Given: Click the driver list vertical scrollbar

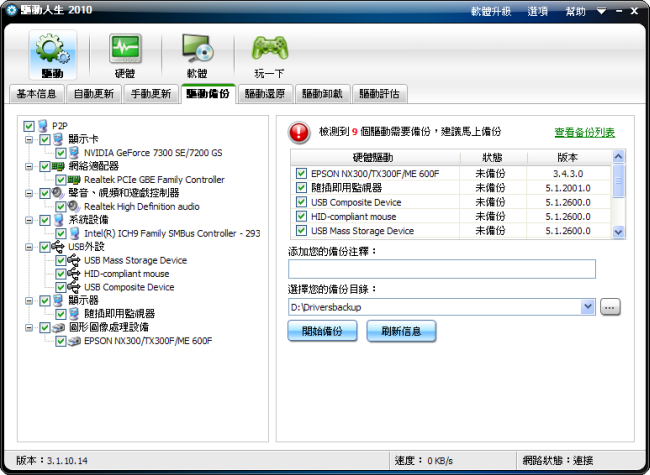Looking at the screenshot, I should coord(618,195).
